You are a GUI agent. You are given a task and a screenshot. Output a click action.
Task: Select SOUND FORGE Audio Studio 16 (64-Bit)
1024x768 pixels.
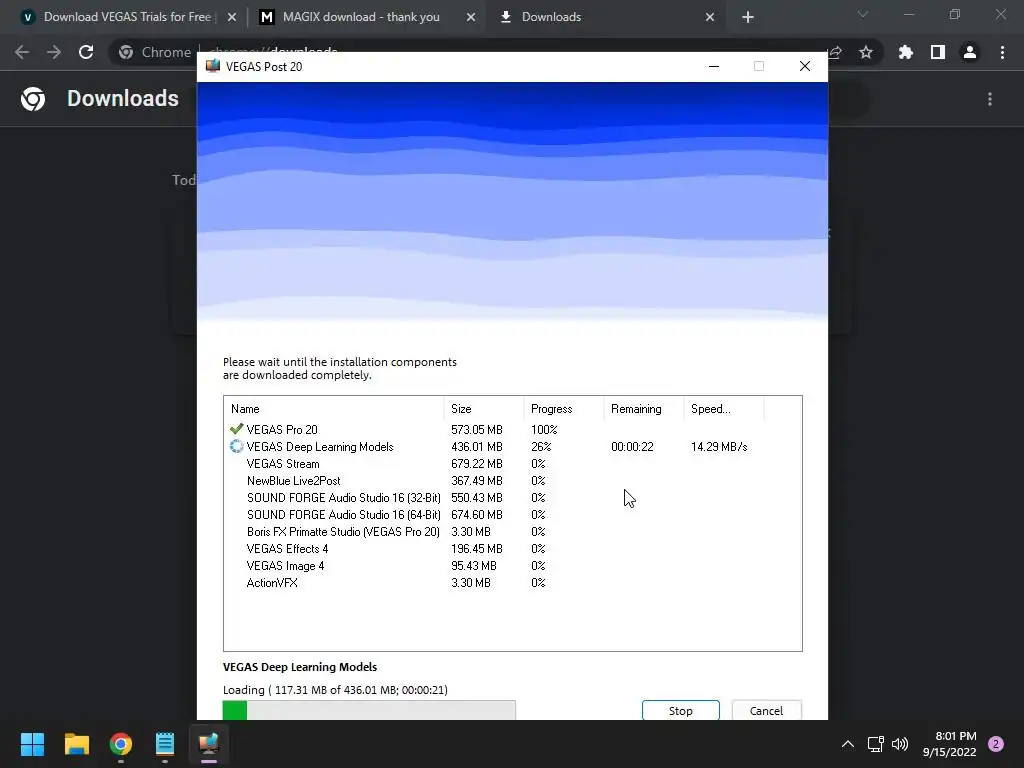tap(512, 515)
